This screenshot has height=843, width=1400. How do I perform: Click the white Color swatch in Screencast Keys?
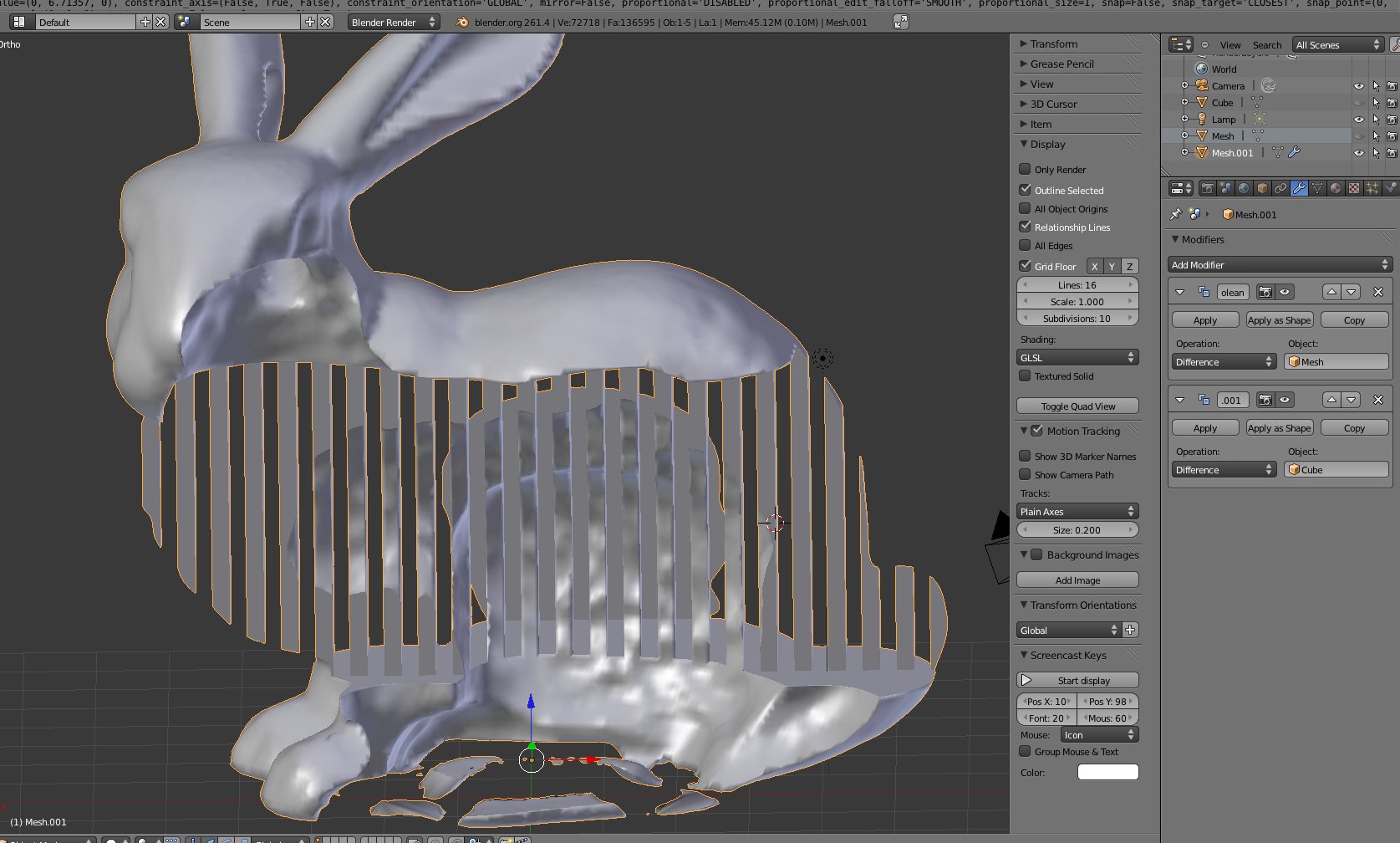tap(1107, 773)
